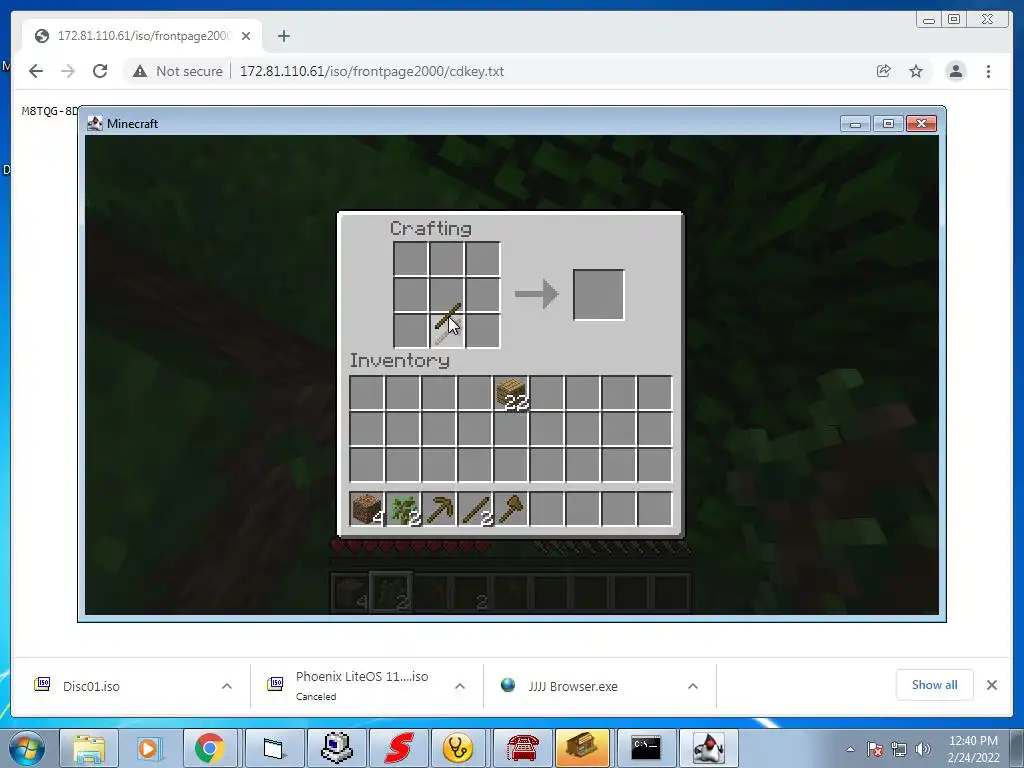Click the 12:40 PM clock

973,741
